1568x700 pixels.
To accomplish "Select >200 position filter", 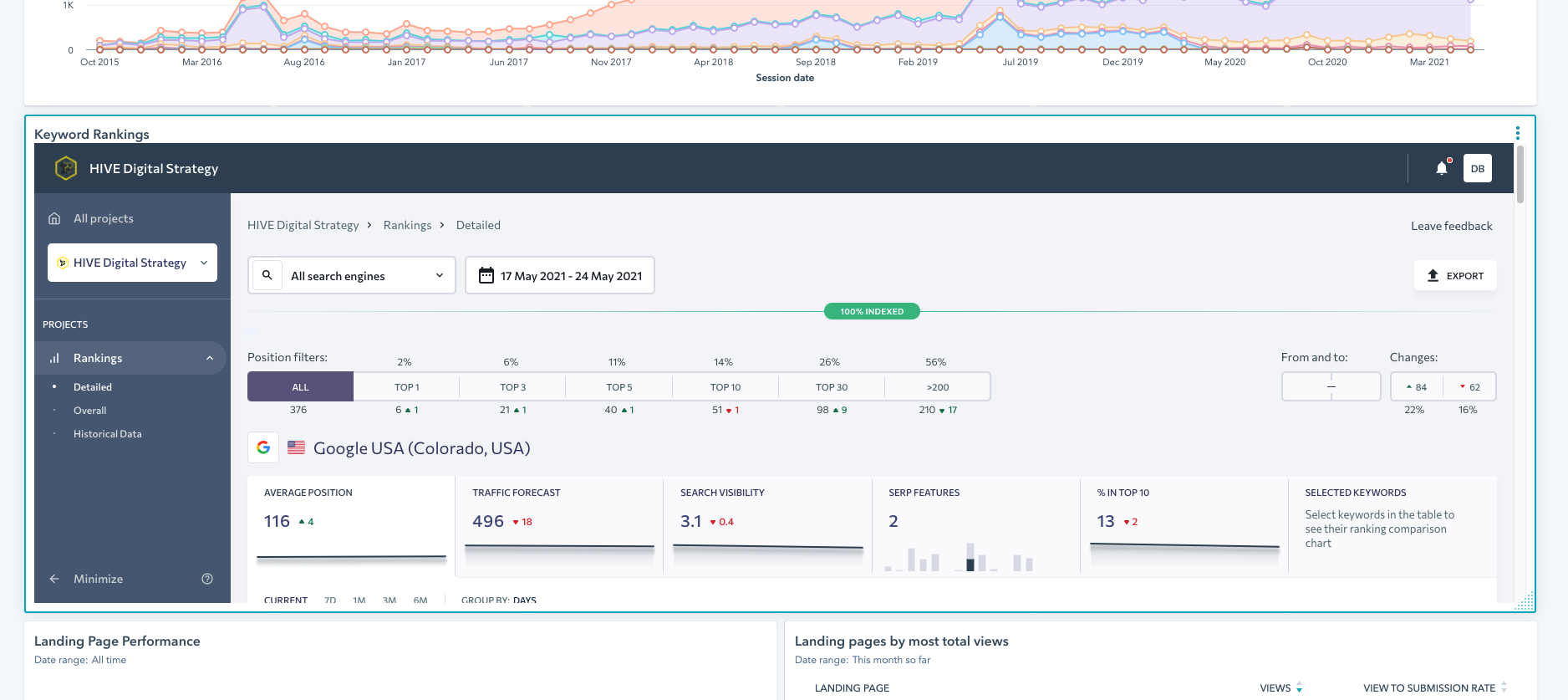I will point(938,387).
